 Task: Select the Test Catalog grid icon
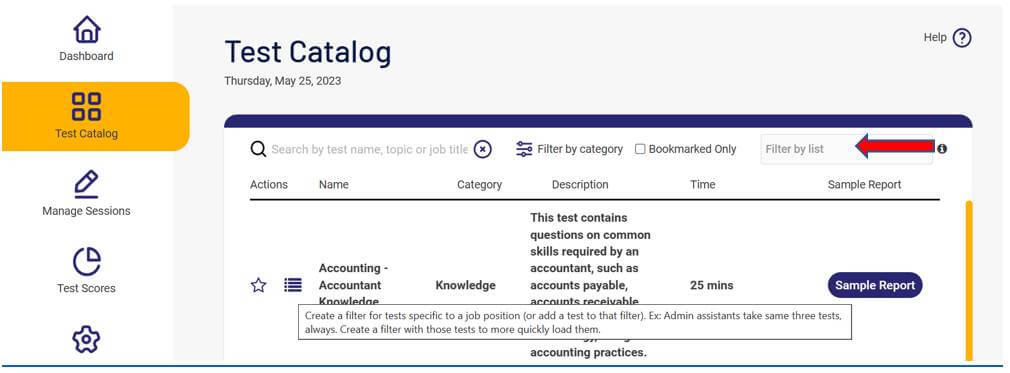tap(86, 106)
